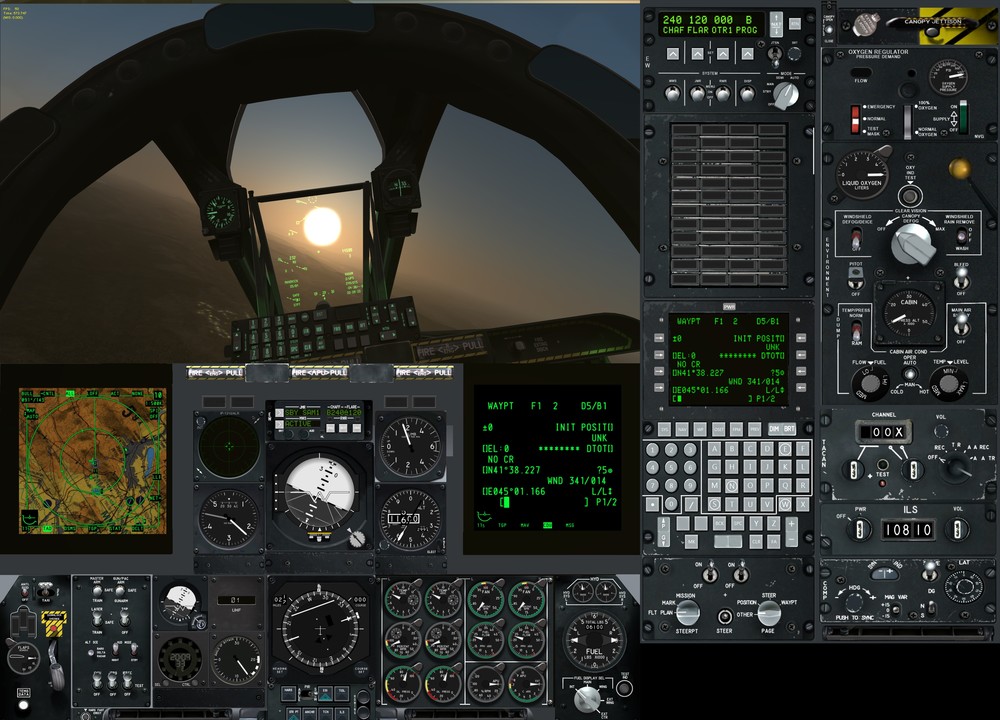1000x720 pixels.
Task: Hit the CLR key on the CDU
Action: pyautogui.click(x=756, y=541)
